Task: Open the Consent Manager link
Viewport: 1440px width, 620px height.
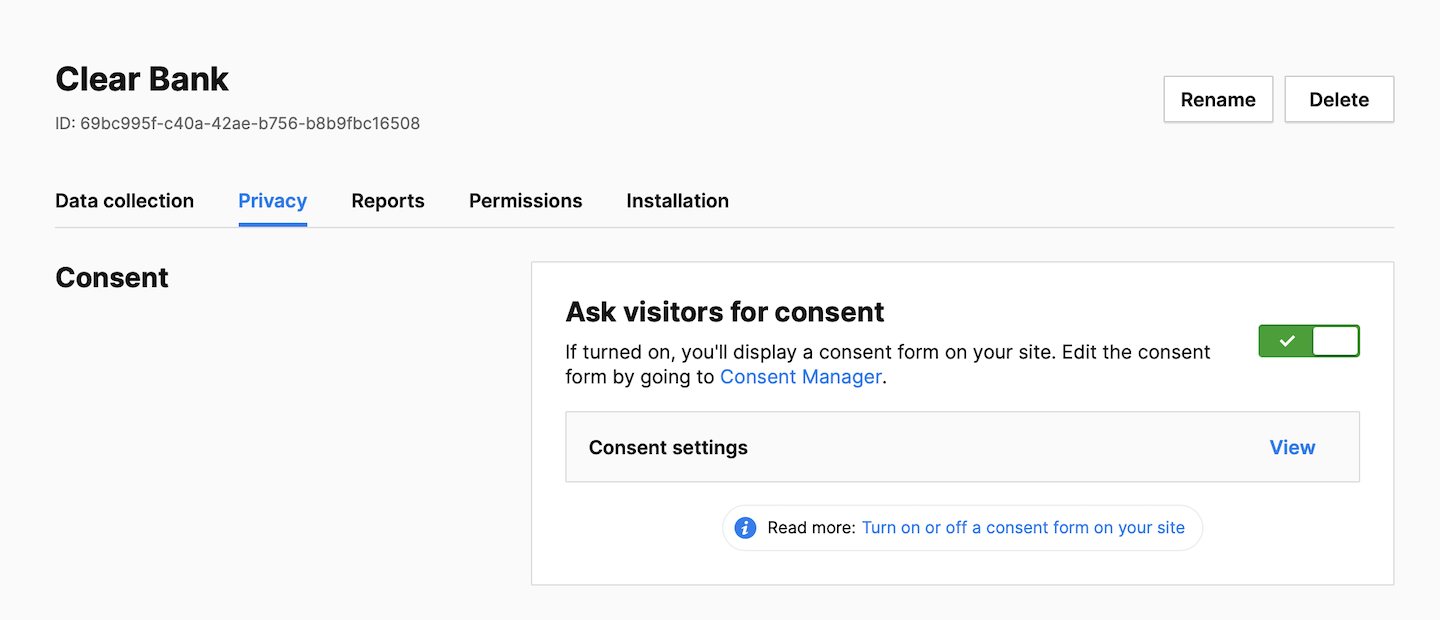Action: [x=801, y=377]
